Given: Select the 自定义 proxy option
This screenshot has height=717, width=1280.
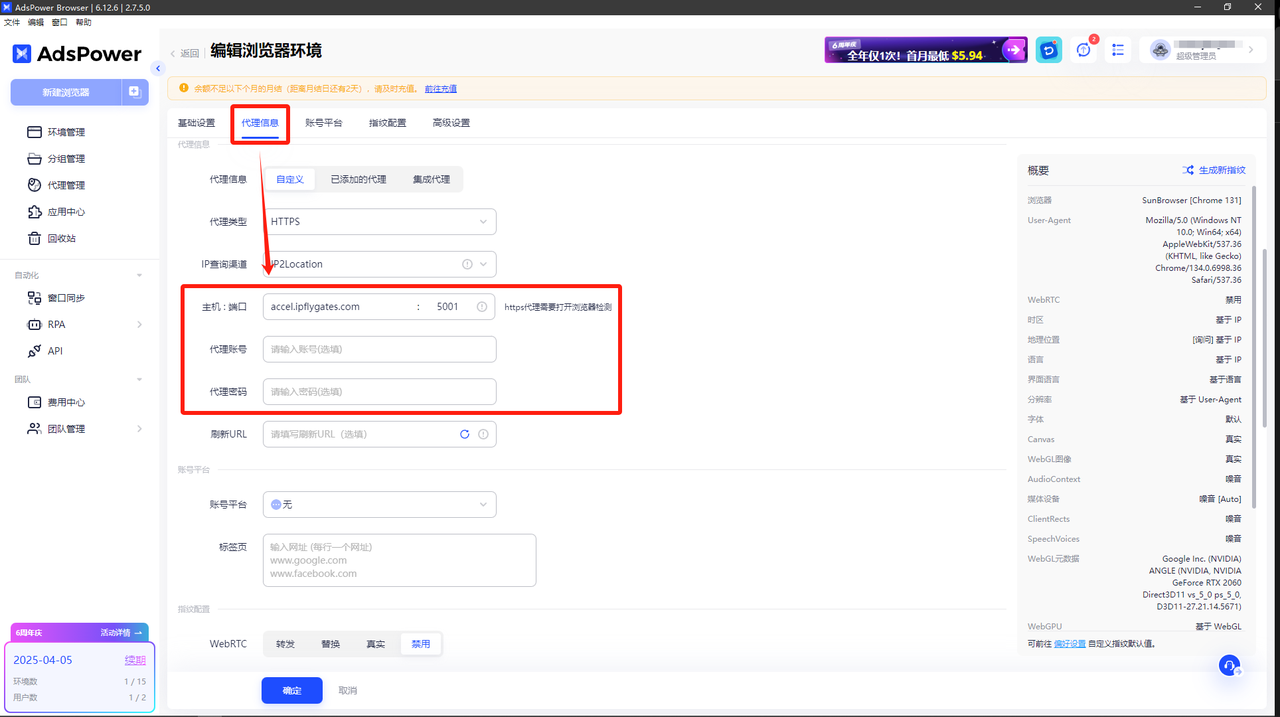Looking at the screenshot, I should point(290,179).
